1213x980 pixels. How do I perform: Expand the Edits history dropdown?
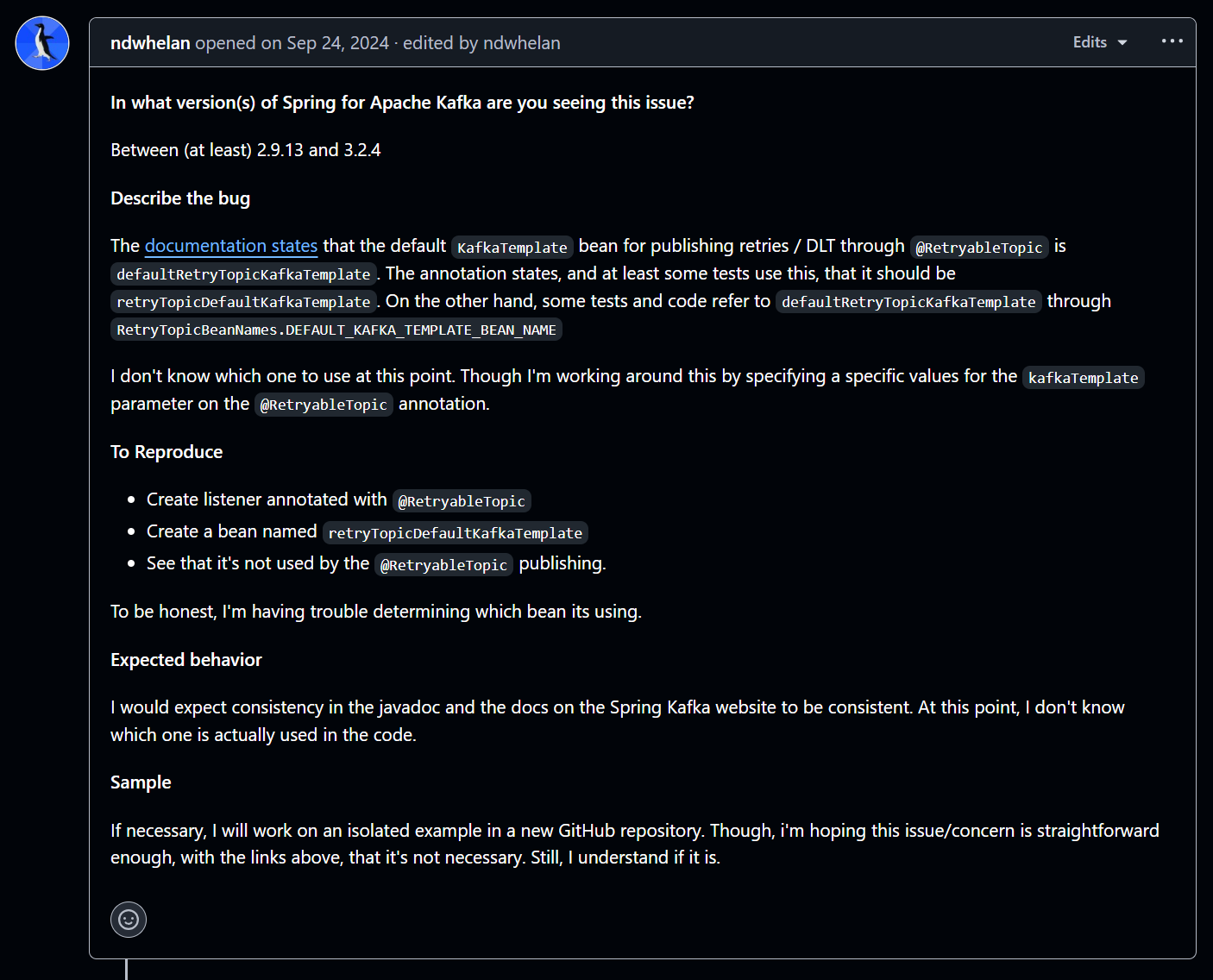[x=1100, y=42]
